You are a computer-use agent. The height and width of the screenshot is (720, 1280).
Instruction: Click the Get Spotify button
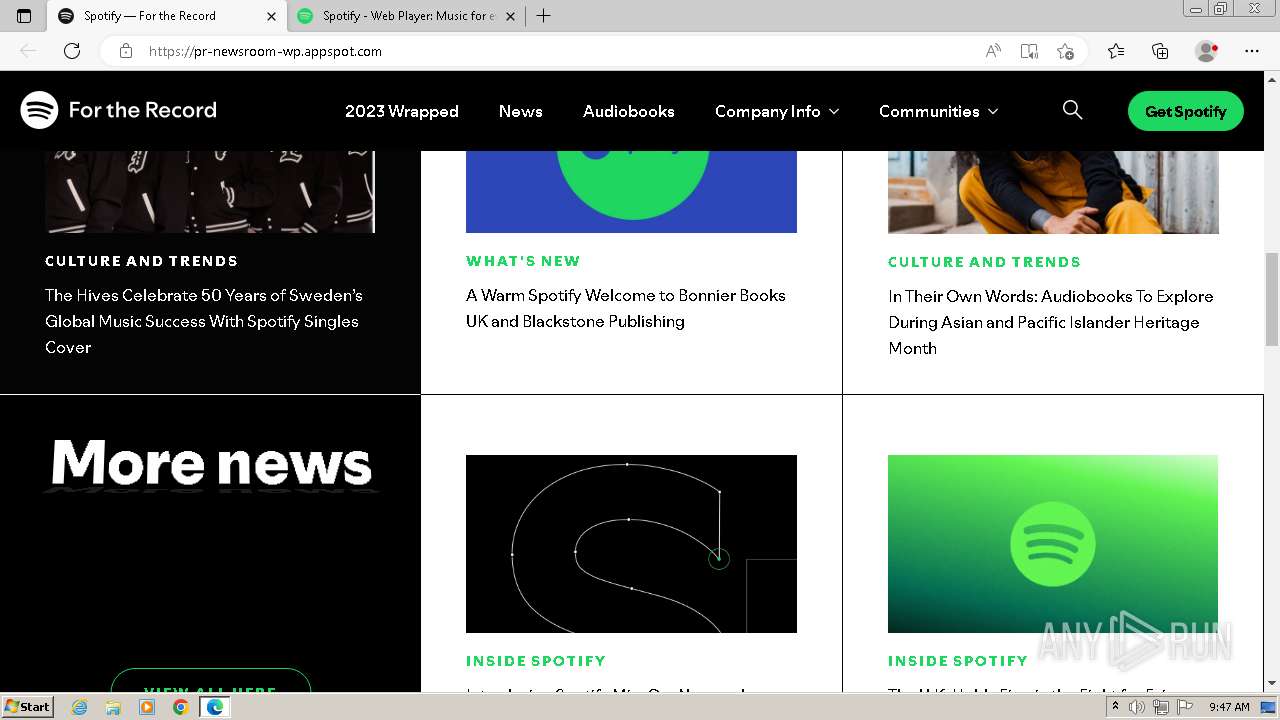tap(1186, 111)
